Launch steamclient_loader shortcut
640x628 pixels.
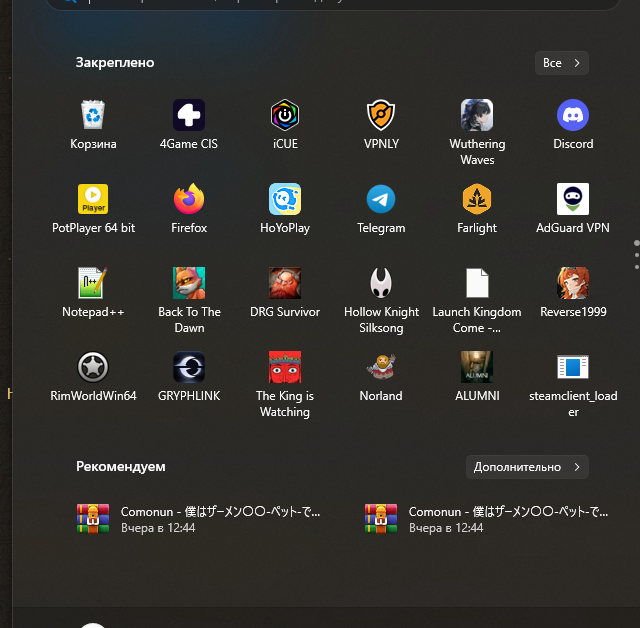point(573,367)
